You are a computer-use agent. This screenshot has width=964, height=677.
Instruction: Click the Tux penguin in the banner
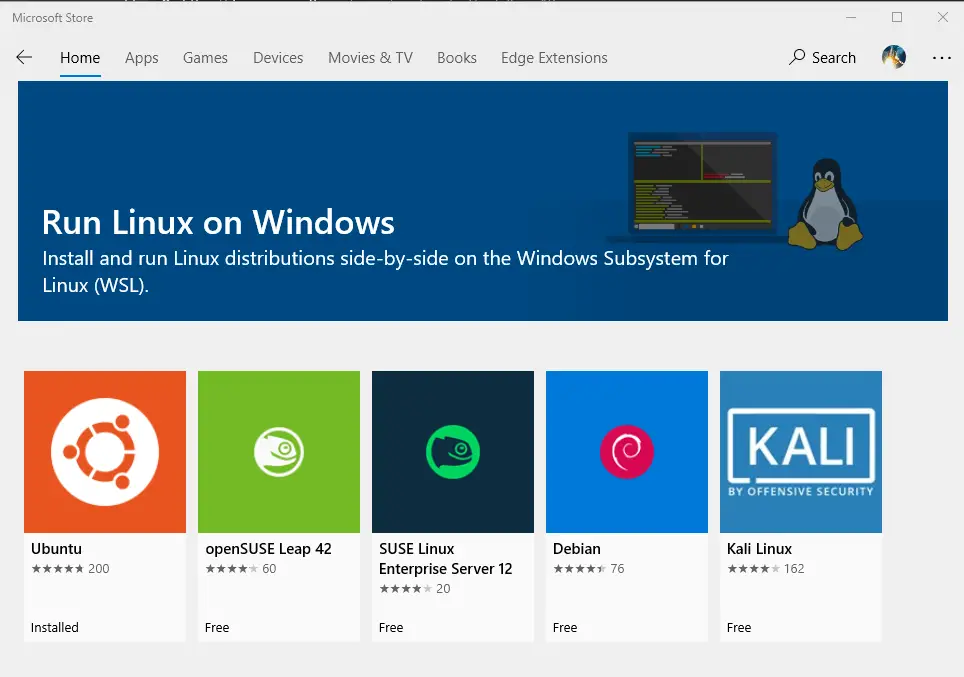coord(825,204)
